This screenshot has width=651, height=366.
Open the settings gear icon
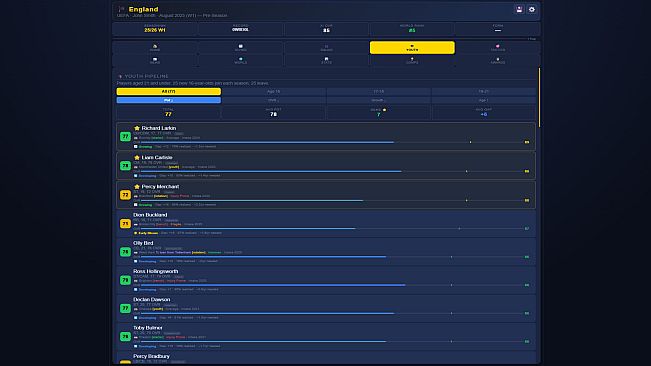pos(532,9)
